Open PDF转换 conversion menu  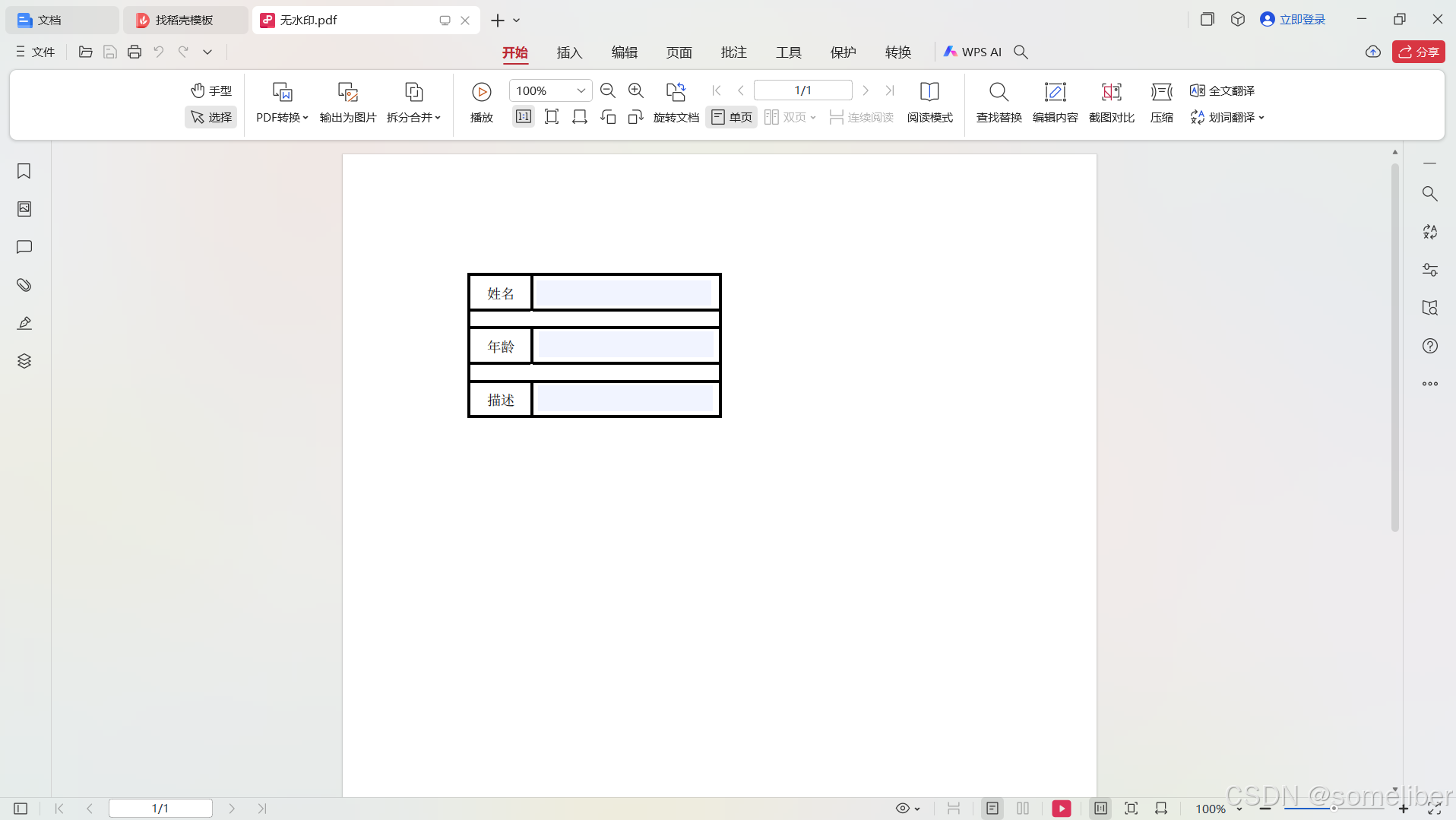tap(282, 103)
